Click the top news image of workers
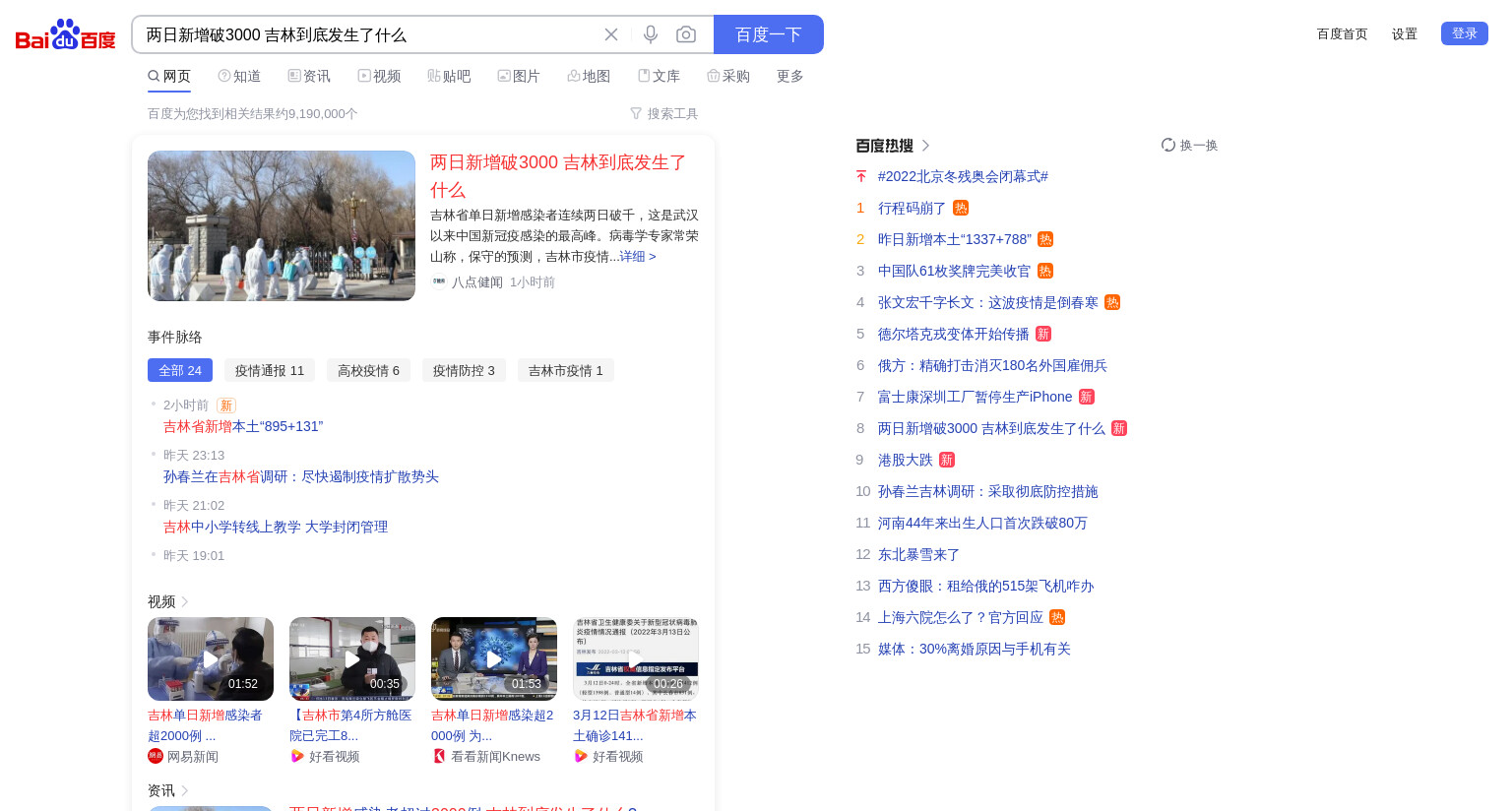Image resolution: width=1512 pixels, height=811 pixels. tap(282, 225)
